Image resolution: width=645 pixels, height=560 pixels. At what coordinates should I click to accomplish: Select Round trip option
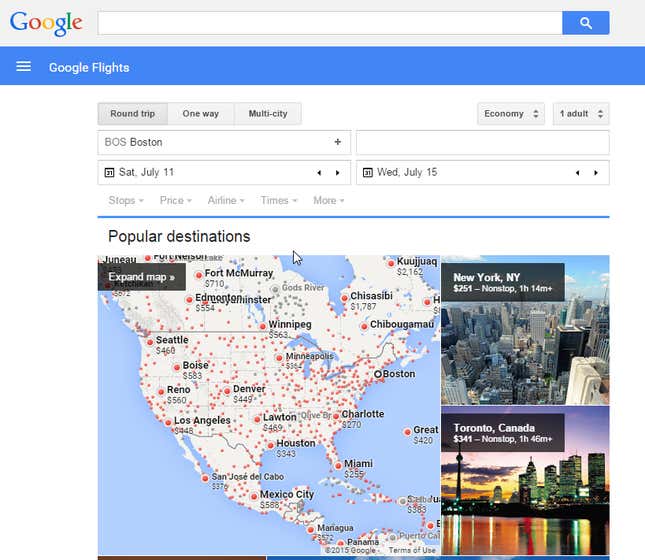tap(132, 114)
